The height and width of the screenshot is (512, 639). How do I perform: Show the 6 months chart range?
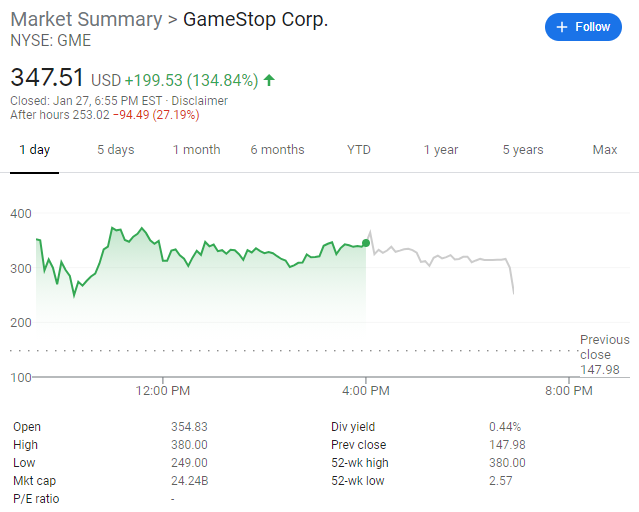tap(277, 150)
